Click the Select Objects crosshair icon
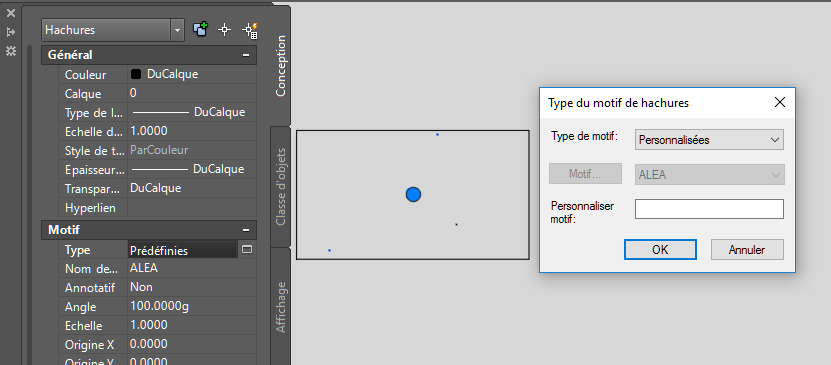The image size is (831, 365). tap(225, 30)
